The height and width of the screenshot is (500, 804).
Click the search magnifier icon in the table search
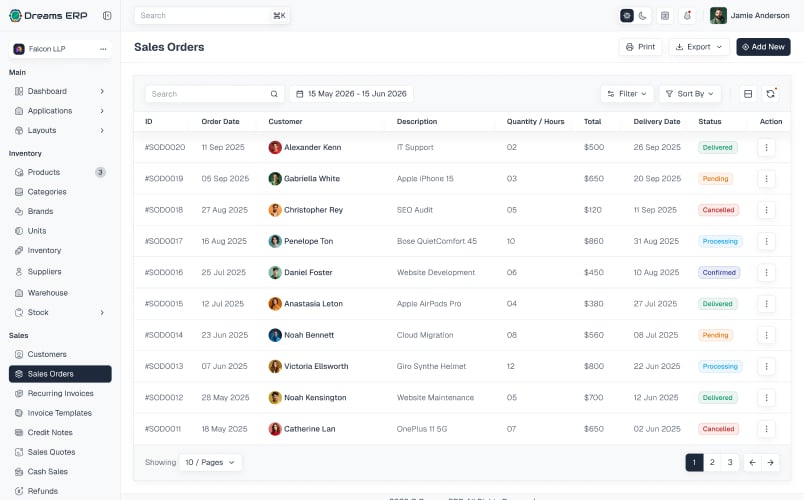click(x=274, y=94)
